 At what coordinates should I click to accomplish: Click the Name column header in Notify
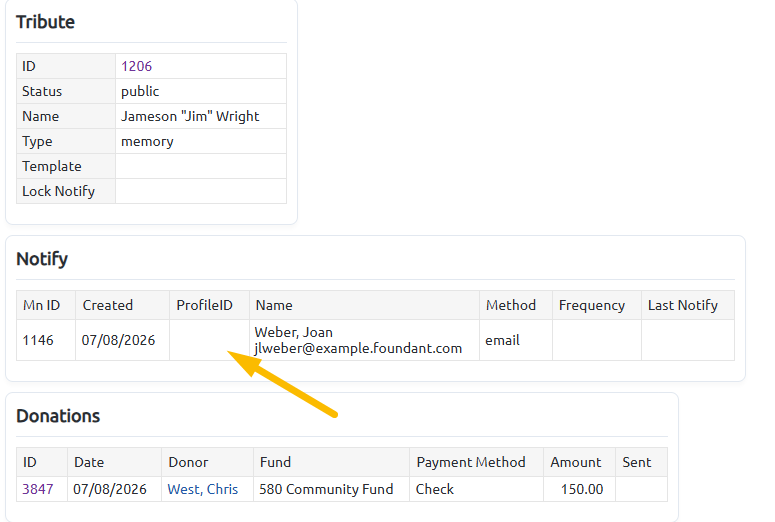[364, 305]
